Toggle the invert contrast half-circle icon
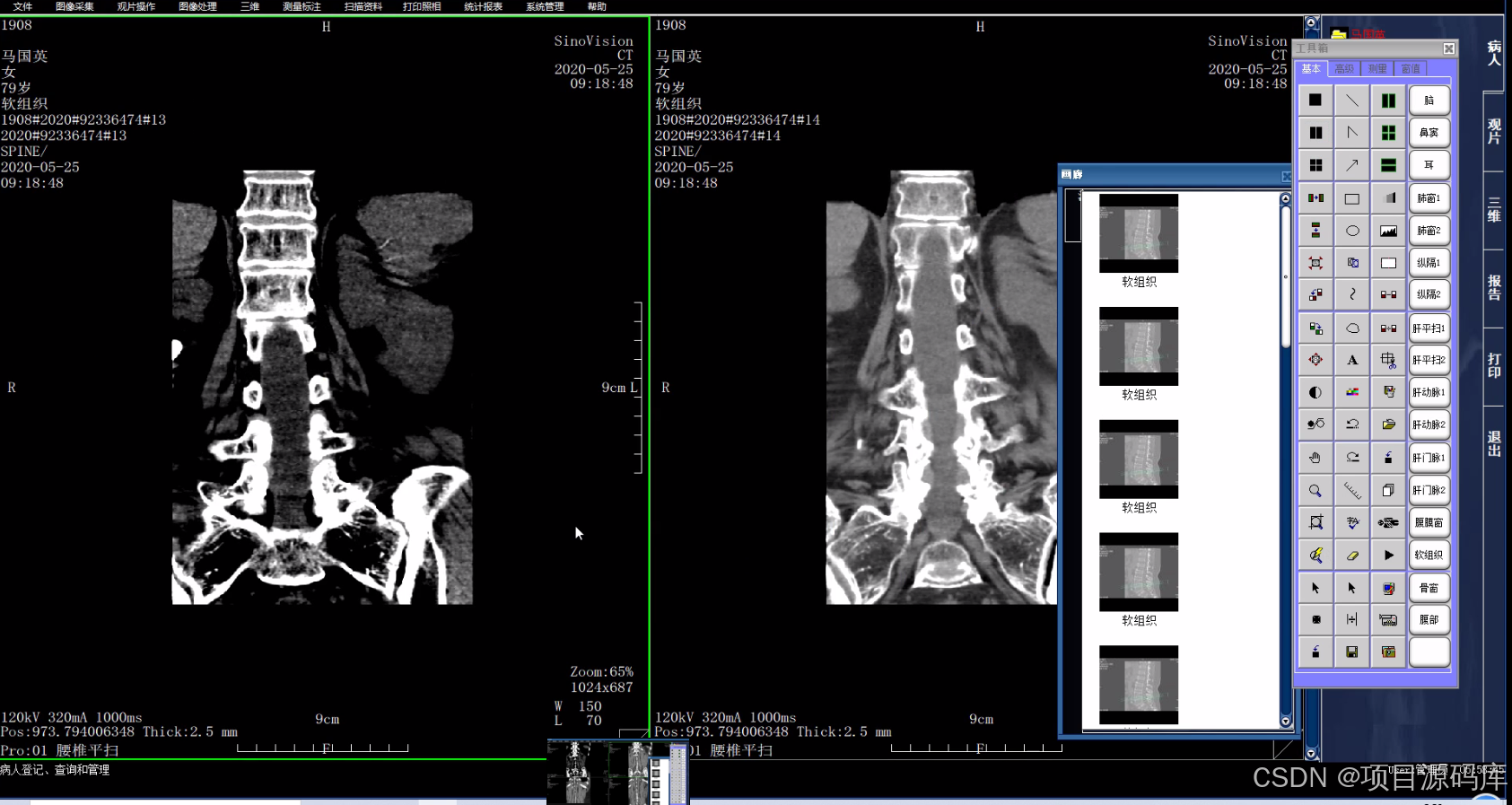Screen dimensions: 1512x805 1315,392
